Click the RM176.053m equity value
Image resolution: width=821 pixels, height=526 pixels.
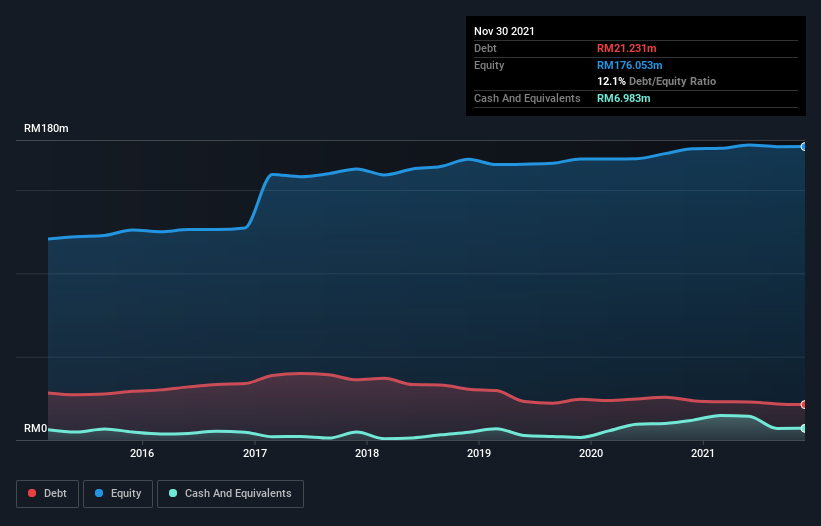coord(630,65)
